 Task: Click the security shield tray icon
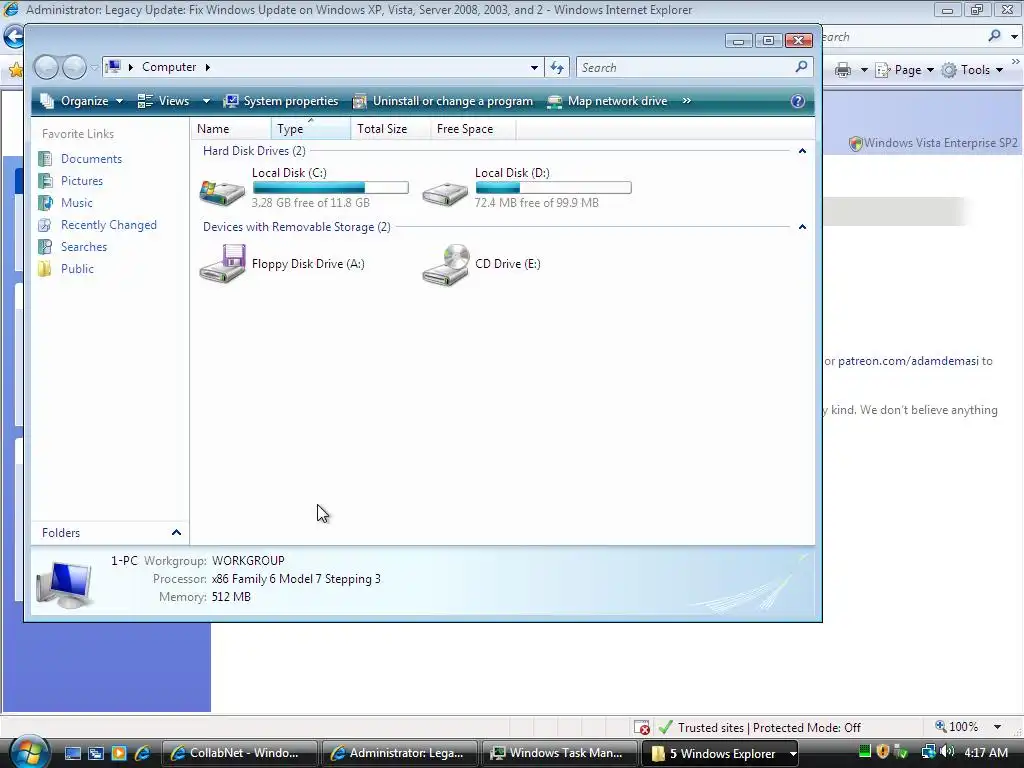(x=883, y=752)
